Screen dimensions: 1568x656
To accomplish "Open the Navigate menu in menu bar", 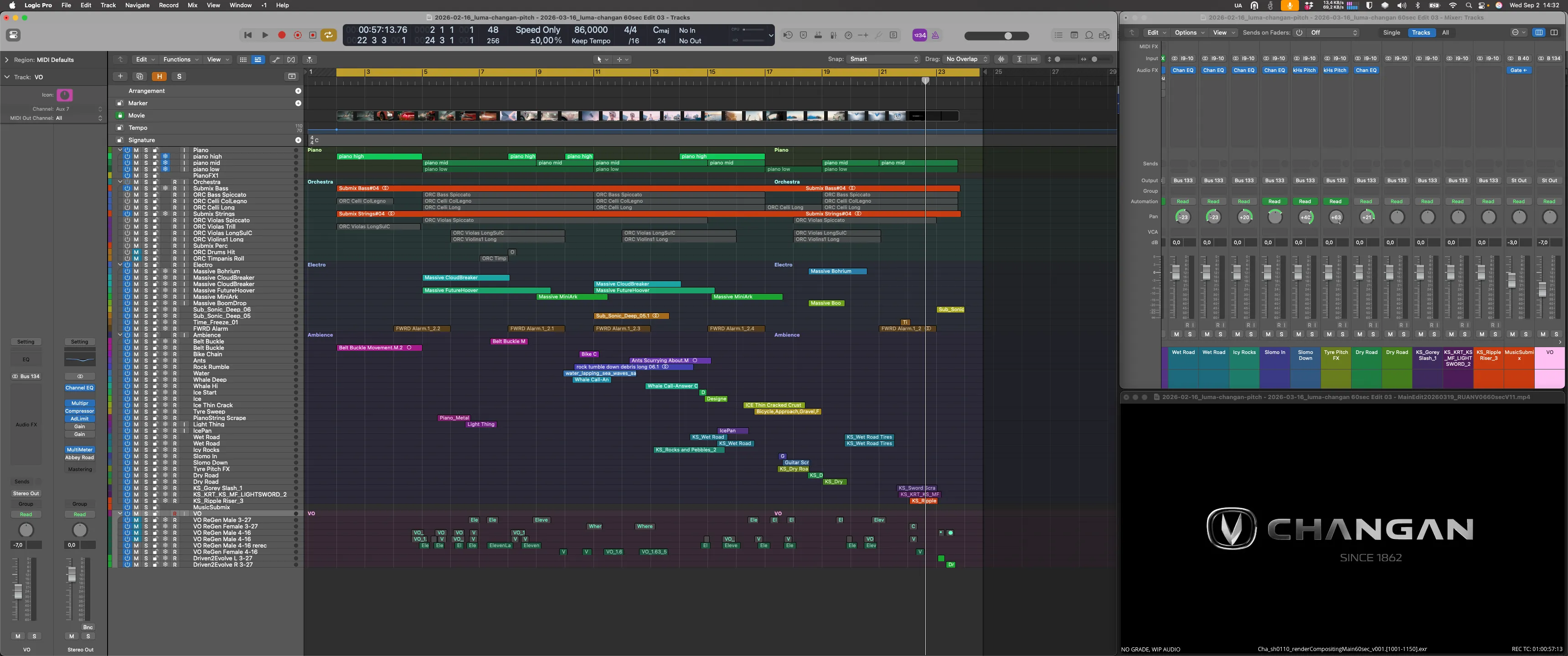I will [137, 5].
